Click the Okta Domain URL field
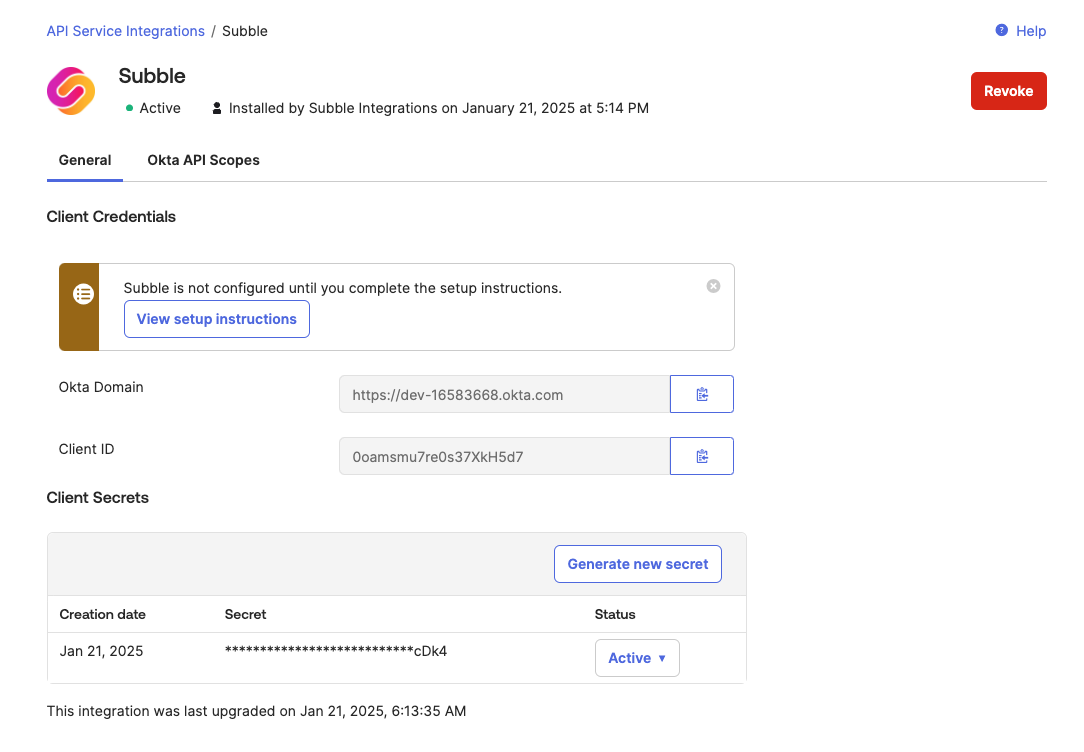 click(505, 395)
